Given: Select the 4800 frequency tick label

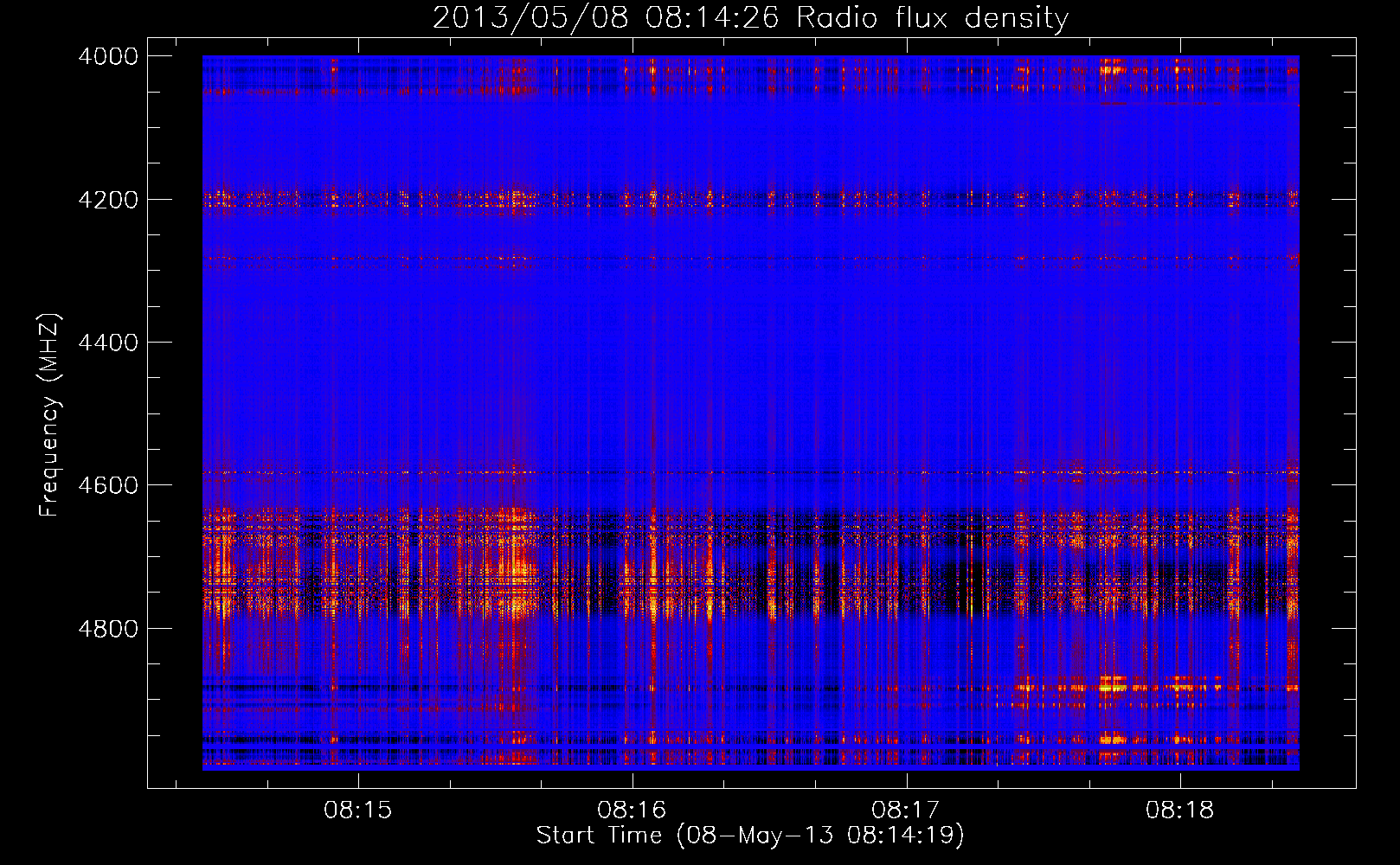Looking at the screenshot, I should 108,628.
